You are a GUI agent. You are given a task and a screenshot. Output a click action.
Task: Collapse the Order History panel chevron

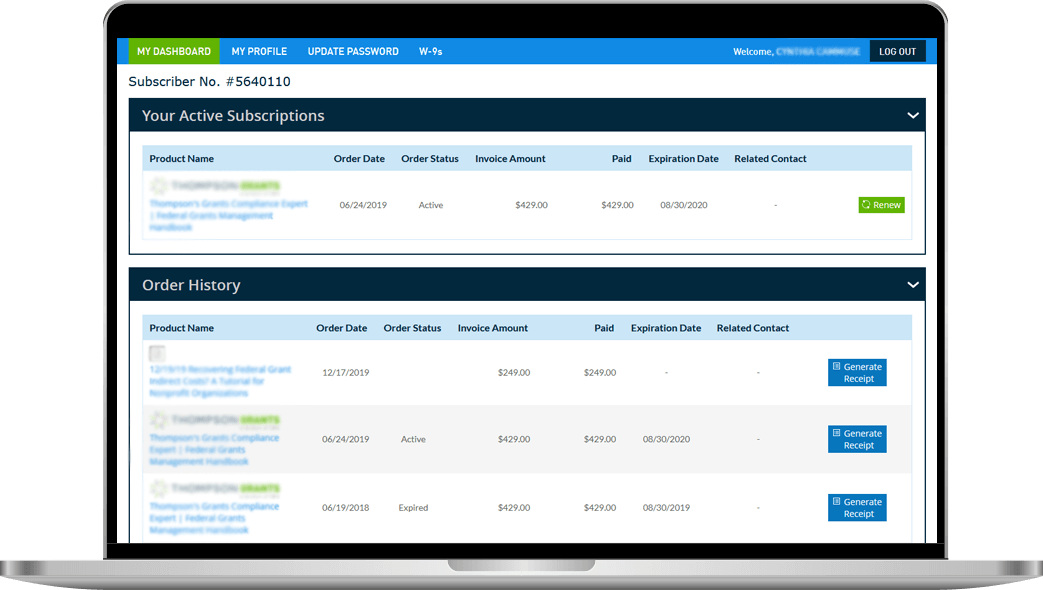(x=913, y=285)
